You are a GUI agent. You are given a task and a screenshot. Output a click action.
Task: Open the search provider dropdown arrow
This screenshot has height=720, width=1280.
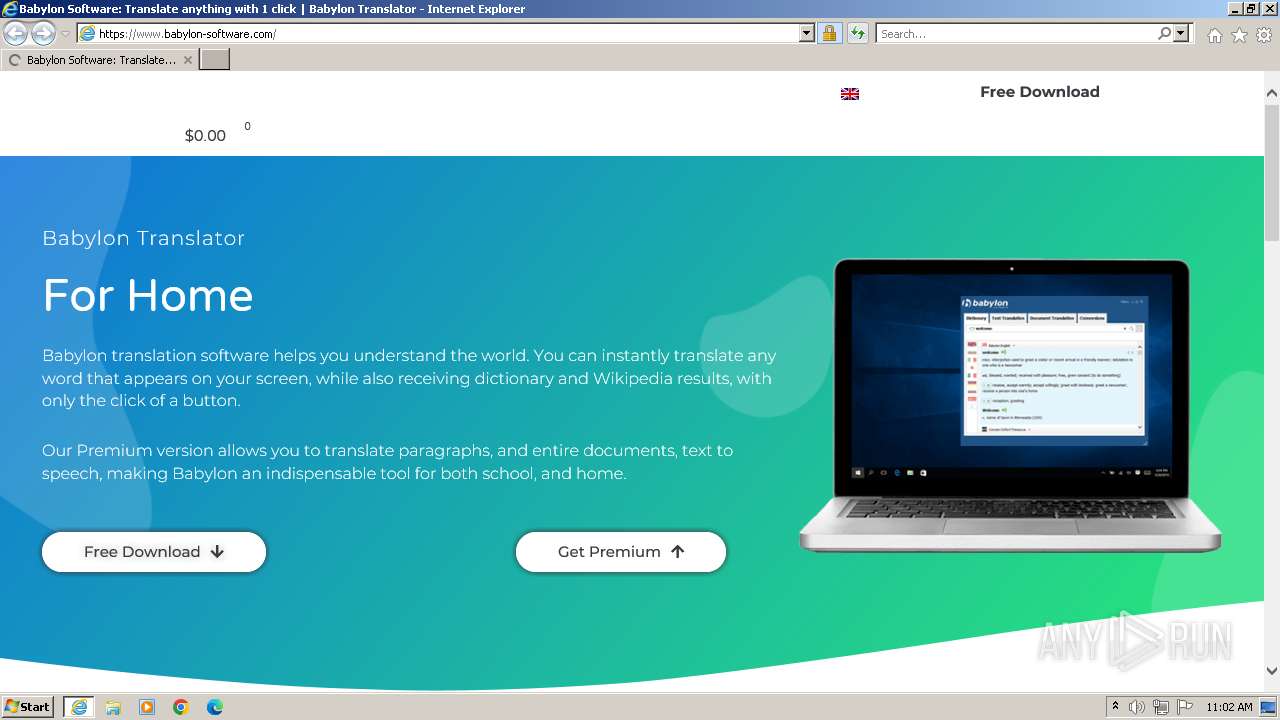coord(1181,34)
